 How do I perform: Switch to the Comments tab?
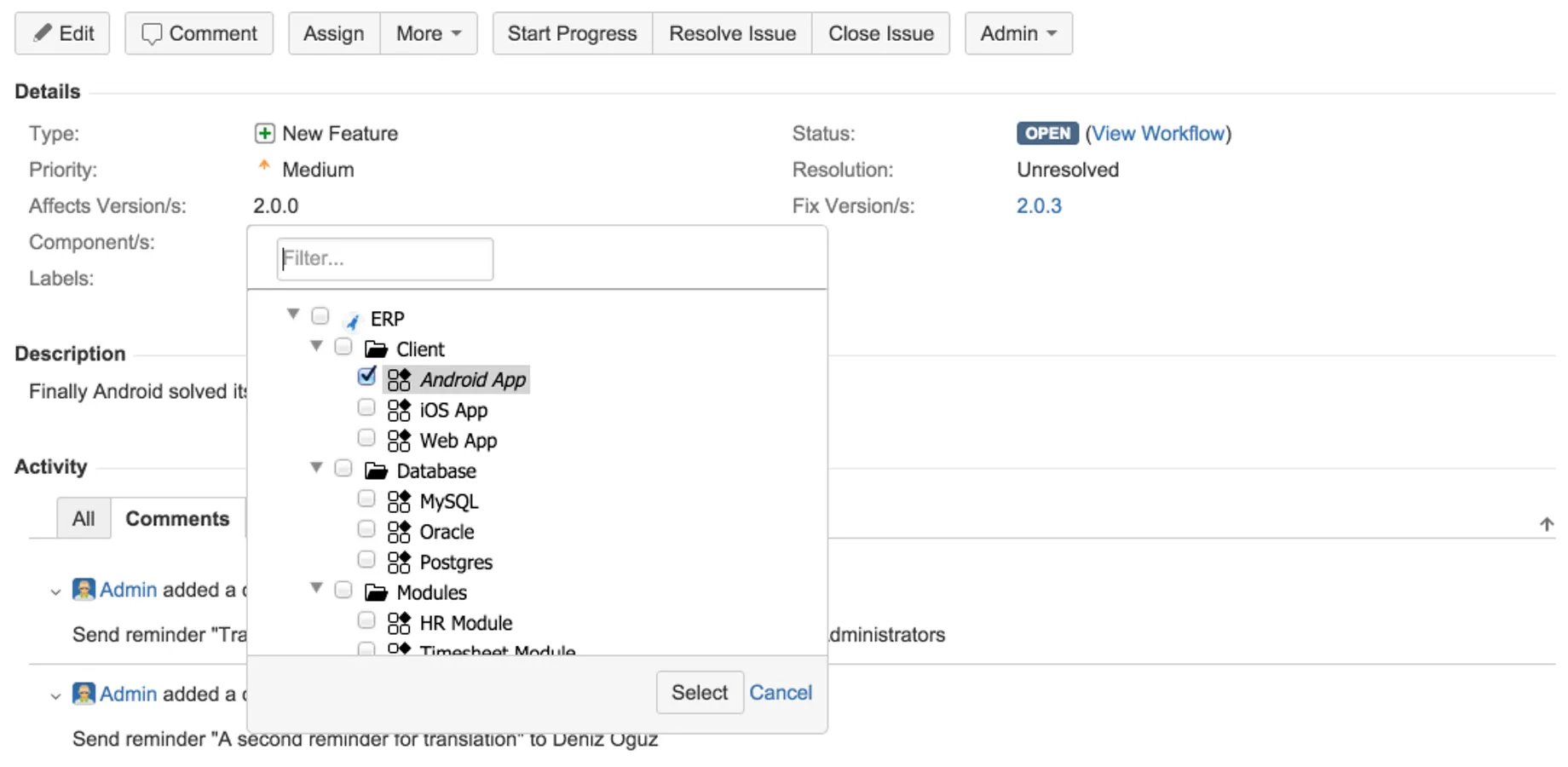[x=177, y=519]
